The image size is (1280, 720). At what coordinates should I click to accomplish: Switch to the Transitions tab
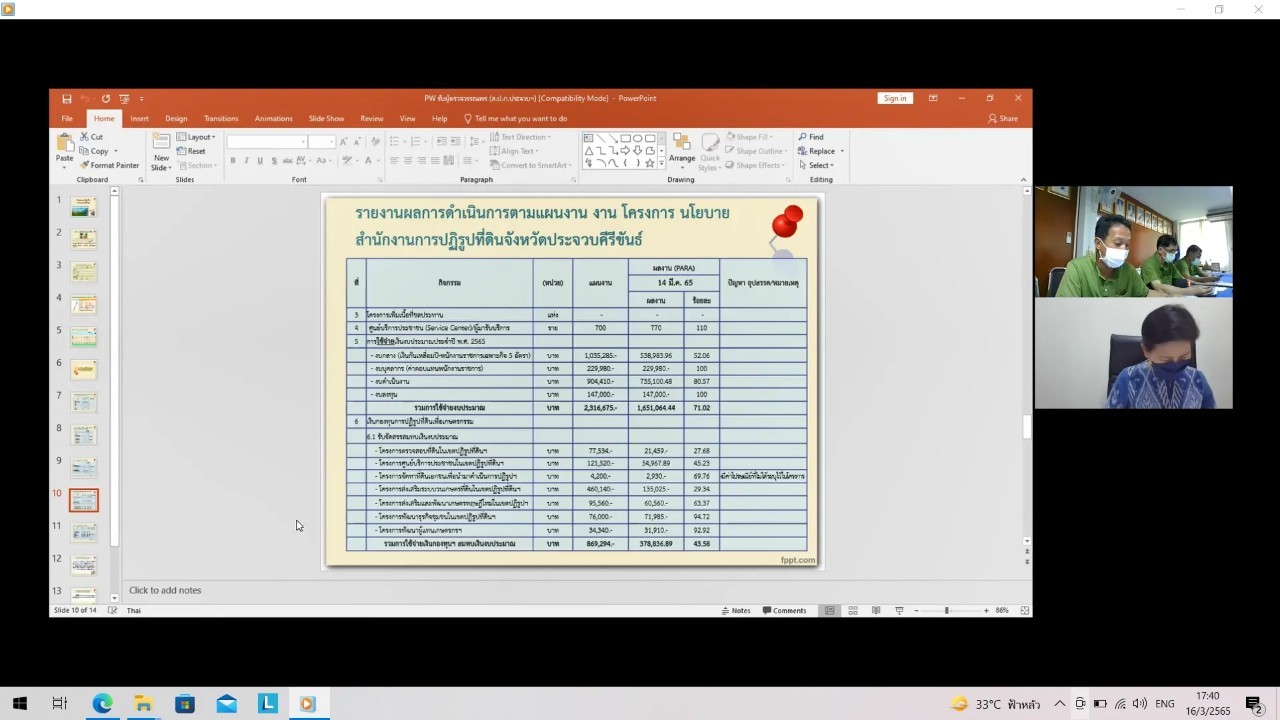(x=221, y=118)
